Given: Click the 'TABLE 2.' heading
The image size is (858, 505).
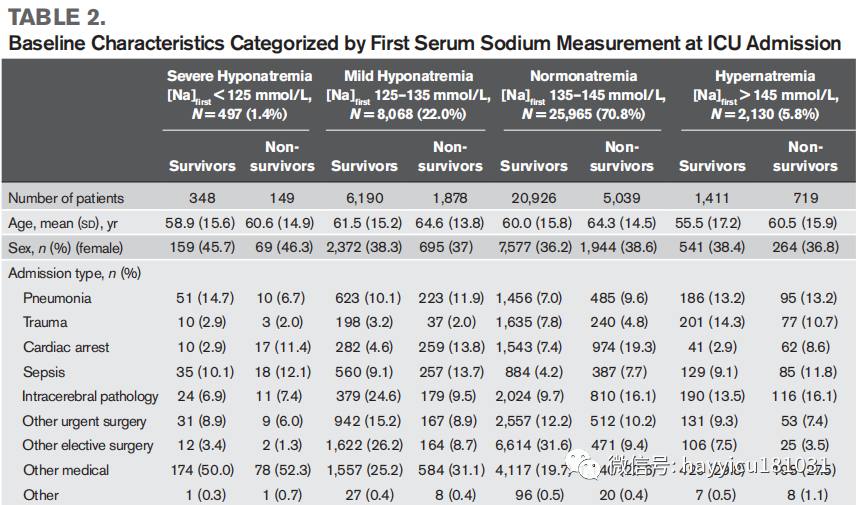Looking at the screenshot, I should click(57, 17).
